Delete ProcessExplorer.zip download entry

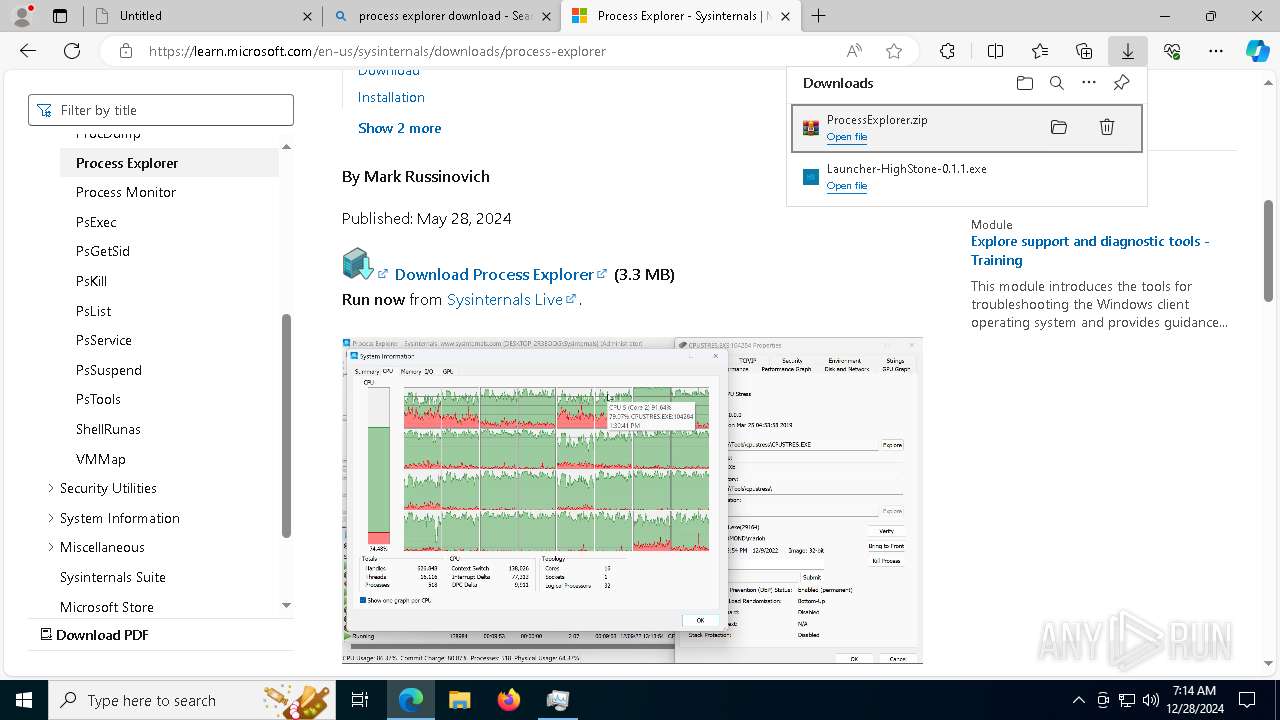tap(1107, 127)
